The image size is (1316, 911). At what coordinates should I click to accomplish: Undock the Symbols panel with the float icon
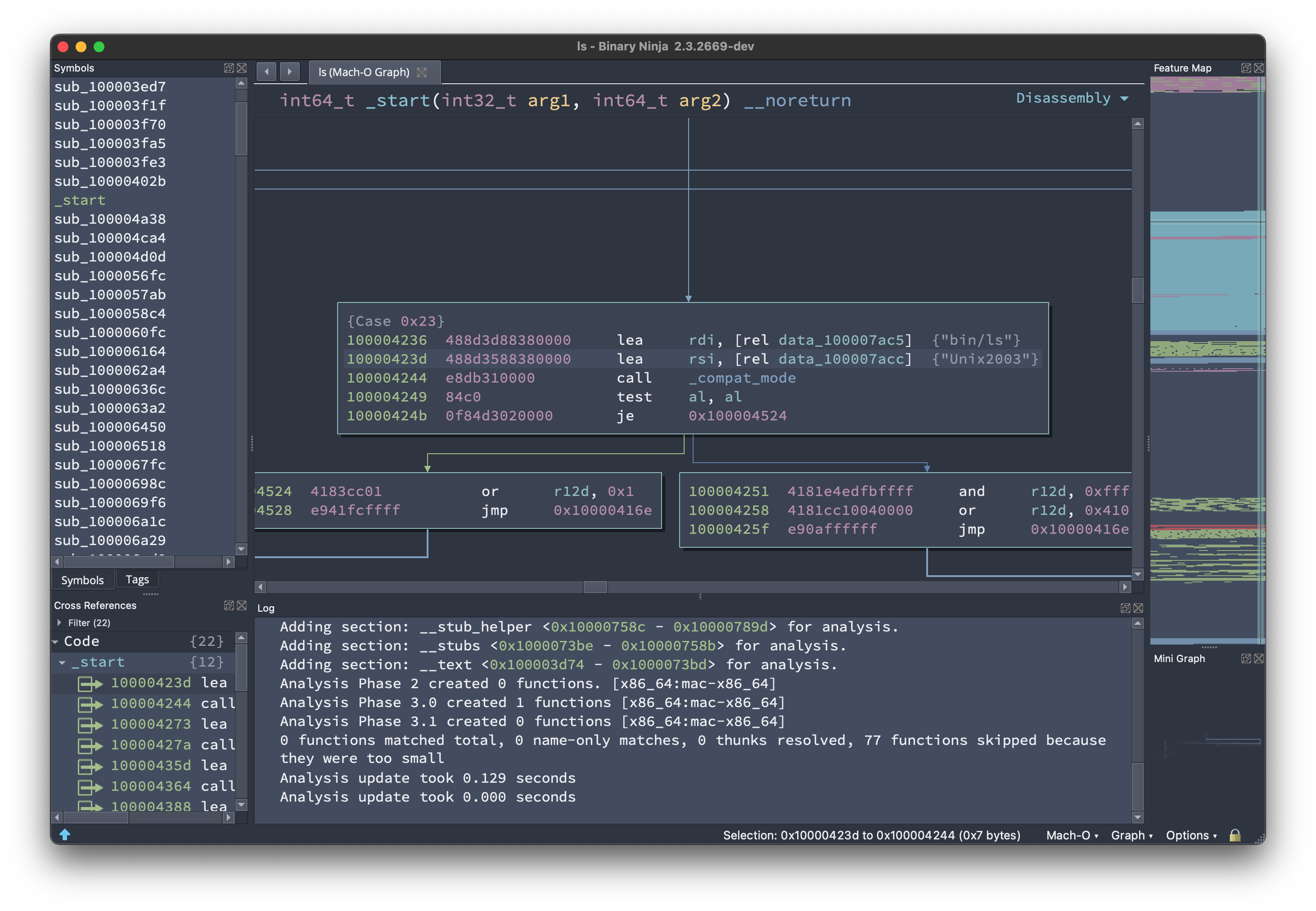pyautogui.click(x=229, y=68)
